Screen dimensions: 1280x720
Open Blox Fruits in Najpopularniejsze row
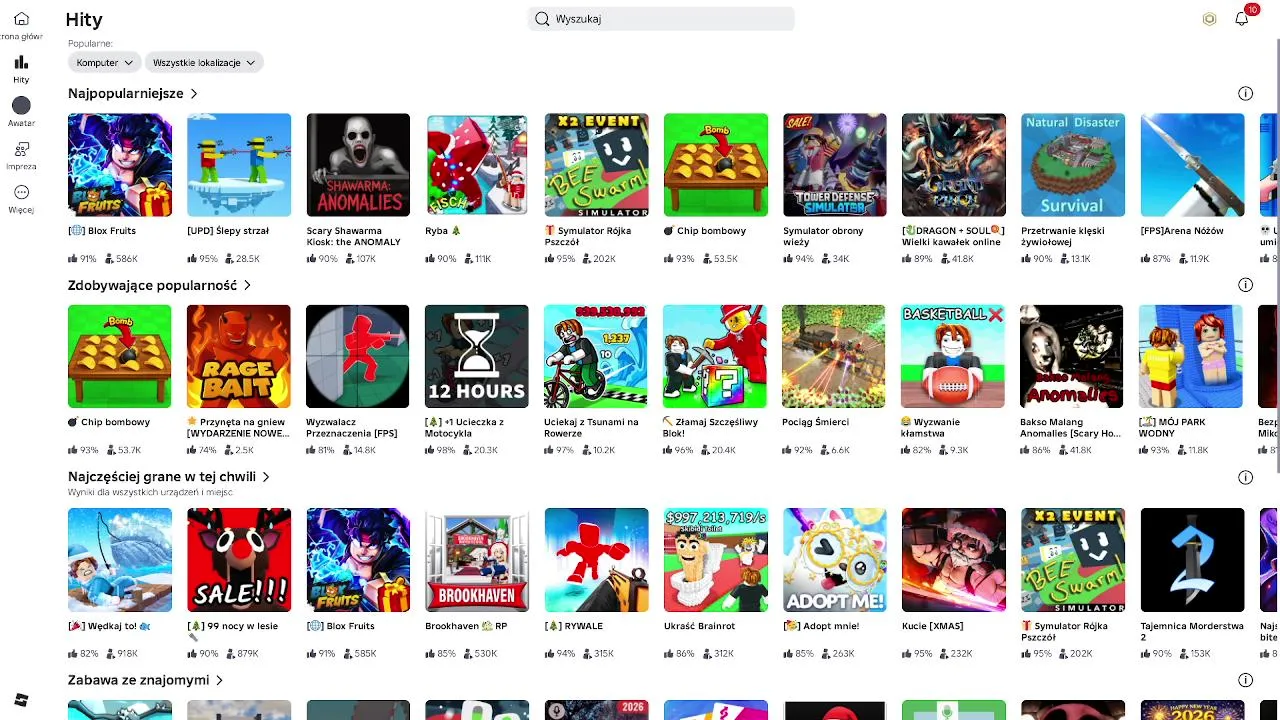pos(120,165)
